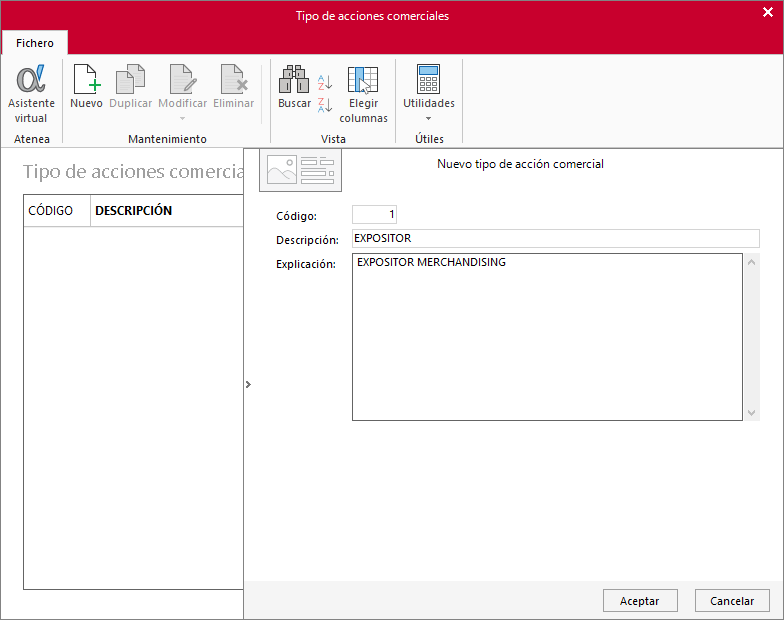Click the Descripción input field
Viewport: 784px width, 620px height.
[556, 238]
